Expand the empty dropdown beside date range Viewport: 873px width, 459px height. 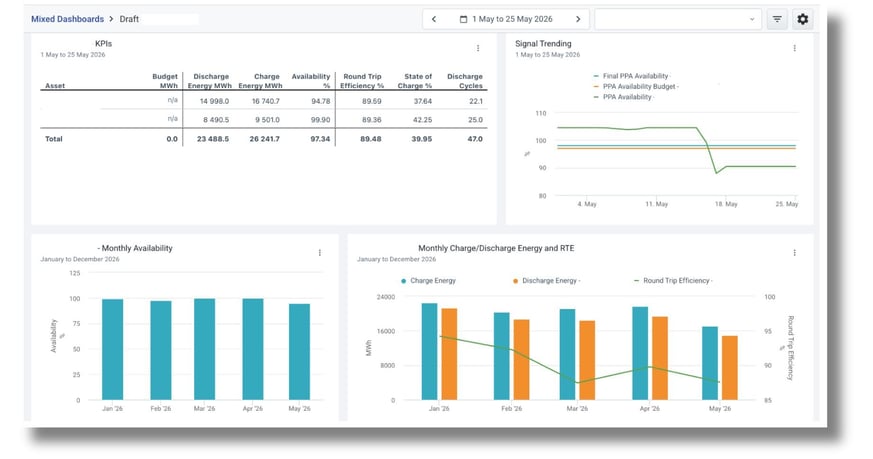(x=678, y=19)
